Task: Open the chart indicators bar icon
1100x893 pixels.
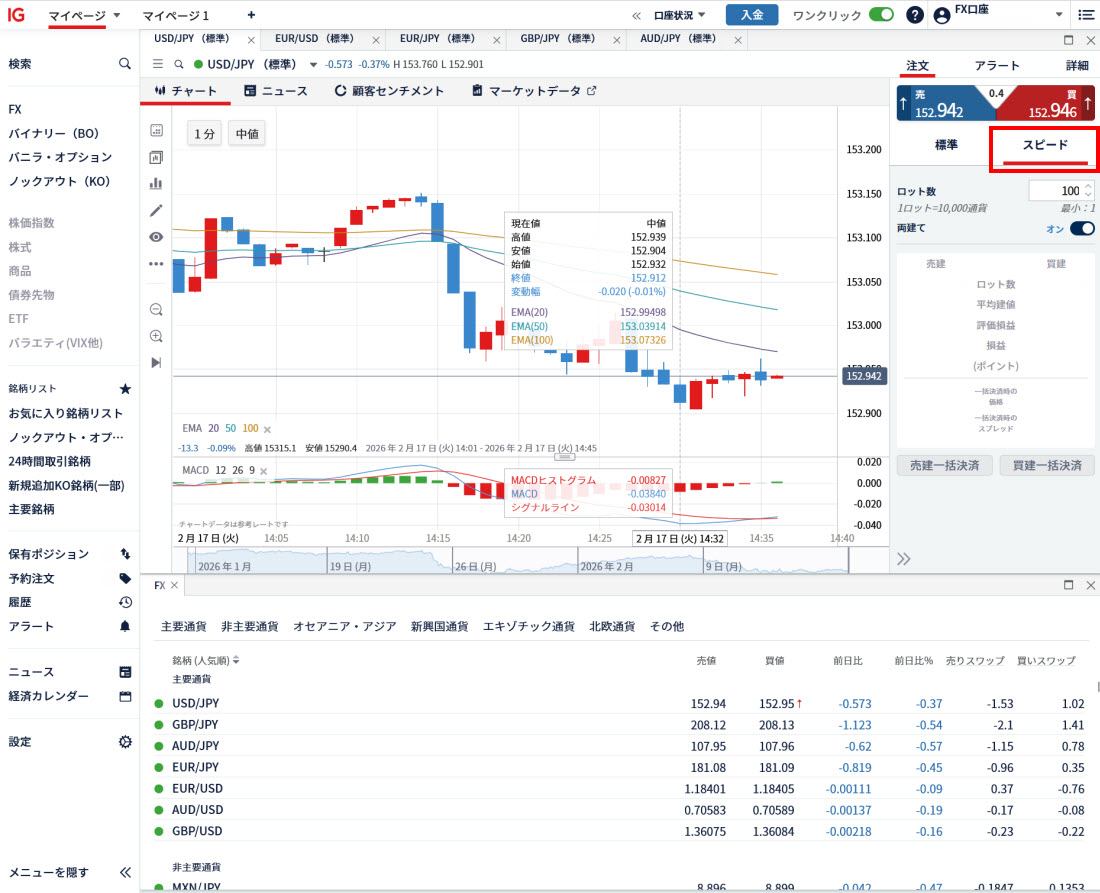Action: [x=156, y=183]
